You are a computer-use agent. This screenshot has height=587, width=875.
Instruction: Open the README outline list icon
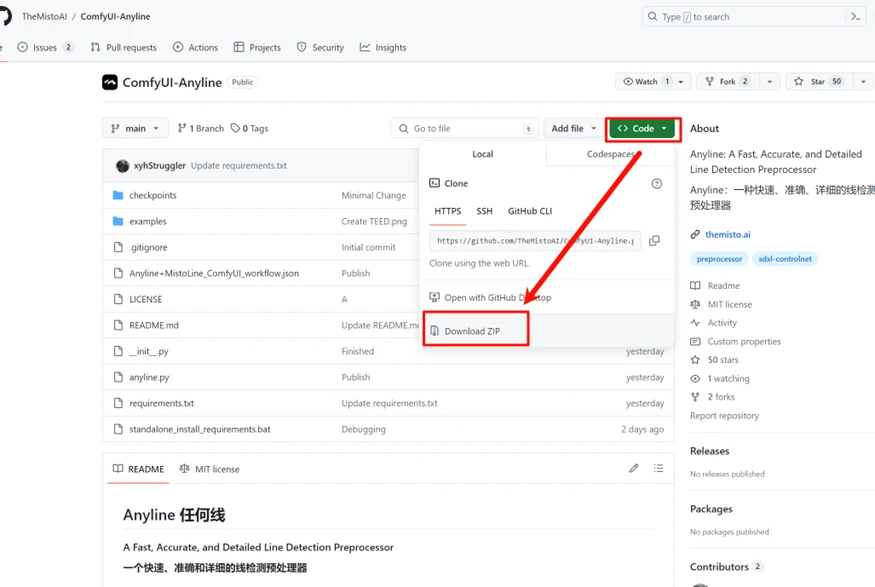(x=658, y=468)
